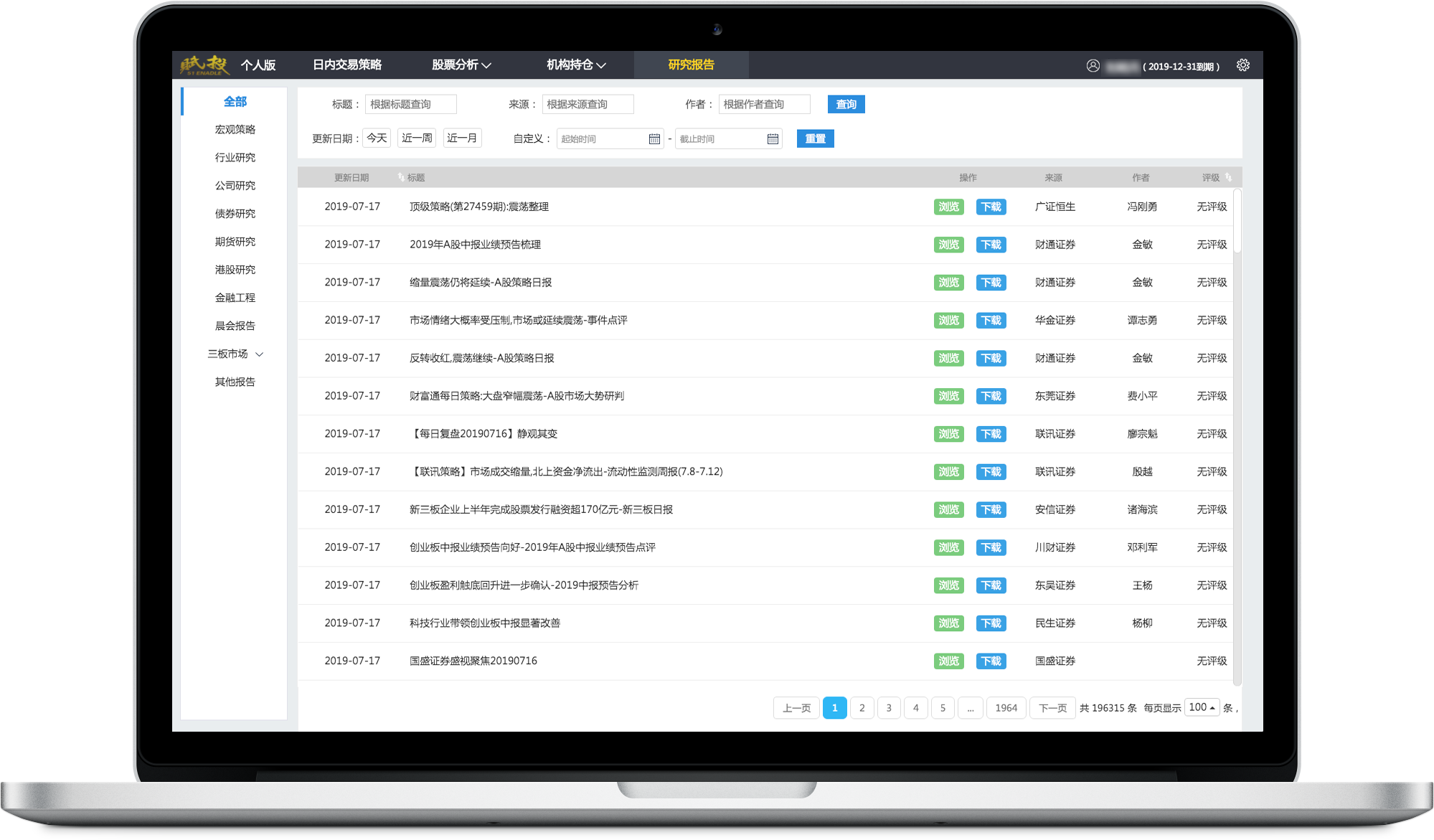Focus the title search field
This screenshot has height=840, width=1434.
click(x=410, y=104)
